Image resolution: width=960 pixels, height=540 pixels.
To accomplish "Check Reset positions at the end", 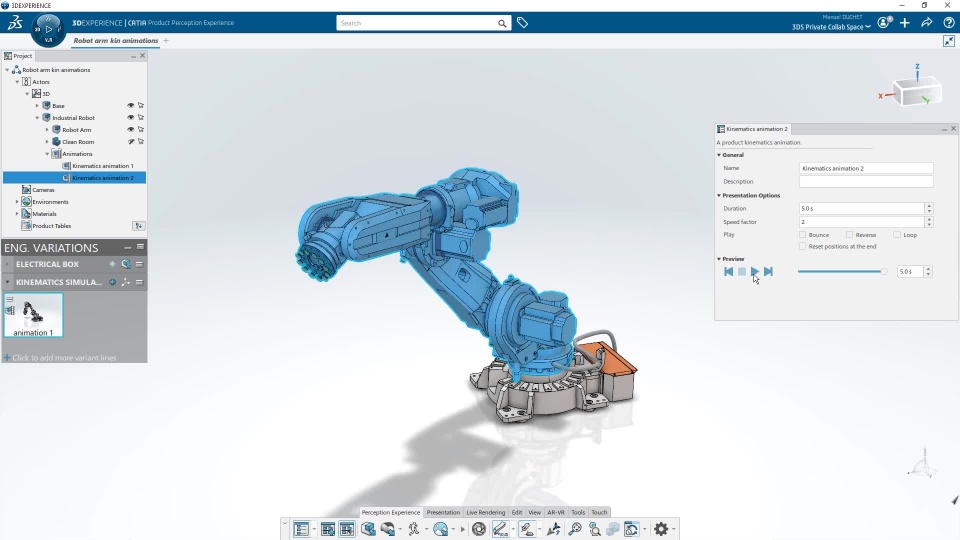I will point(803,247).
